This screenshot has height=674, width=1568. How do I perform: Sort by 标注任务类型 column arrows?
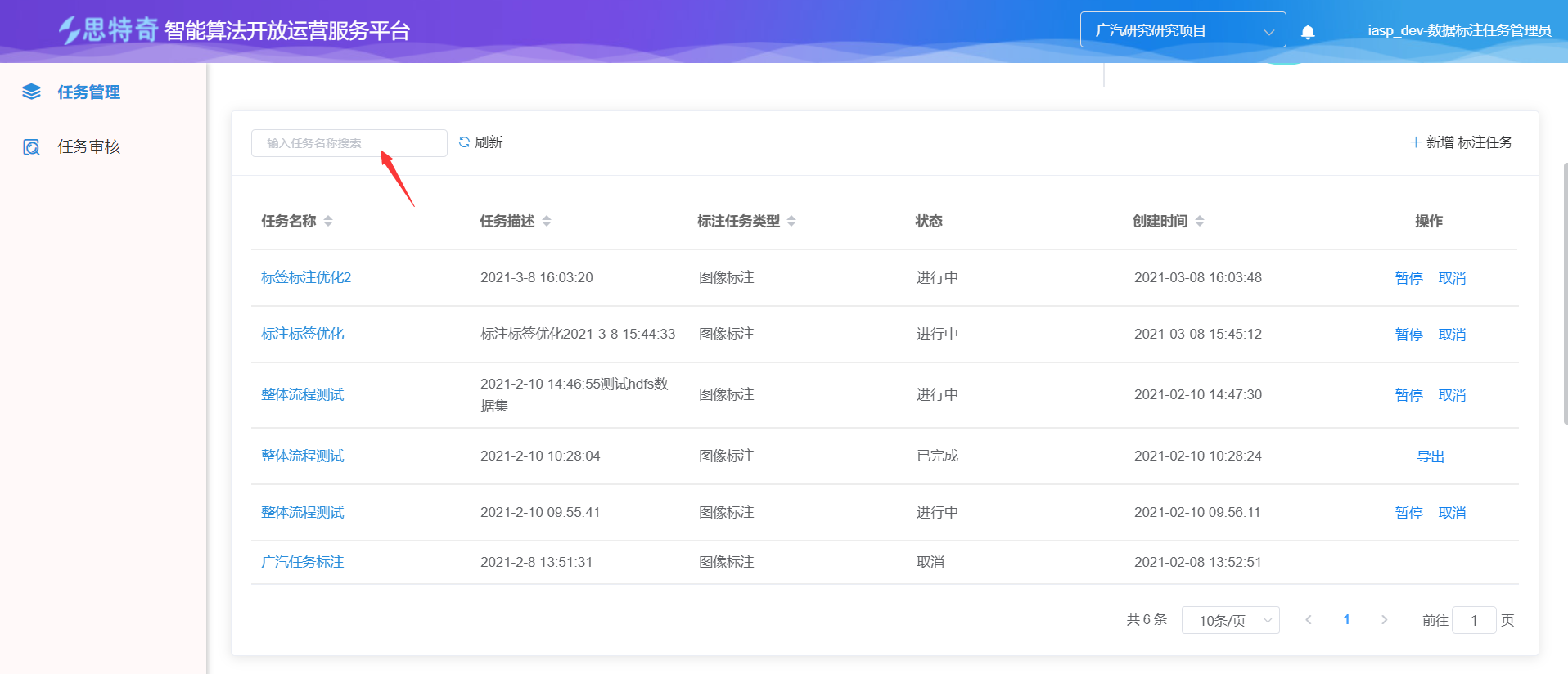[x=791, y=221]
